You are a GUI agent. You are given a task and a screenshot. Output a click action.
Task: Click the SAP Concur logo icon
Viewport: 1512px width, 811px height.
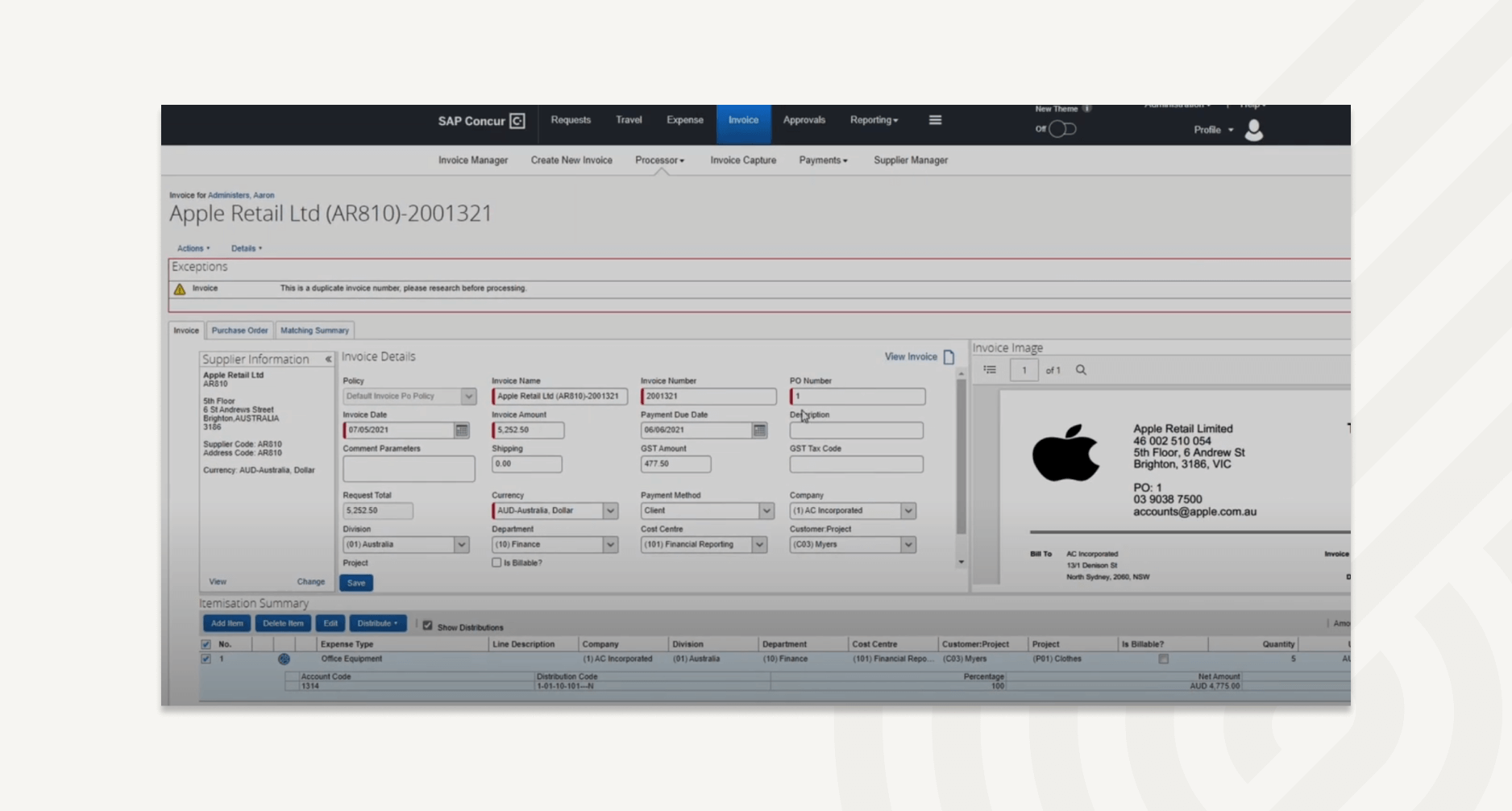[x=517, y=121]
